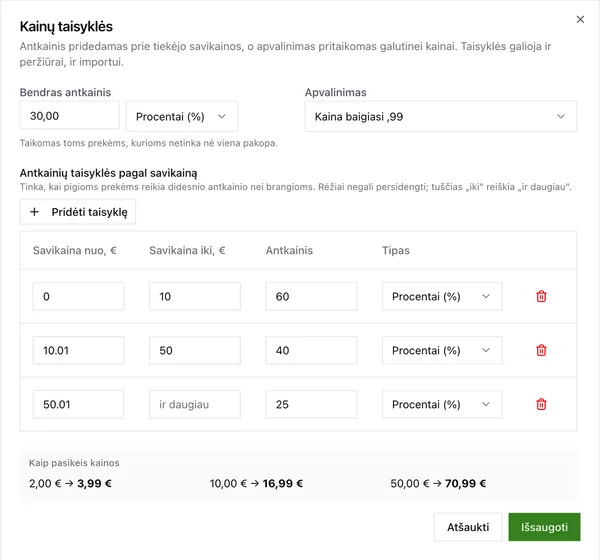Open the Bendras antkainis type dropdown
The height and width of the screenshot is (560, 600).
pyautogui.click(x=182, y=116)
